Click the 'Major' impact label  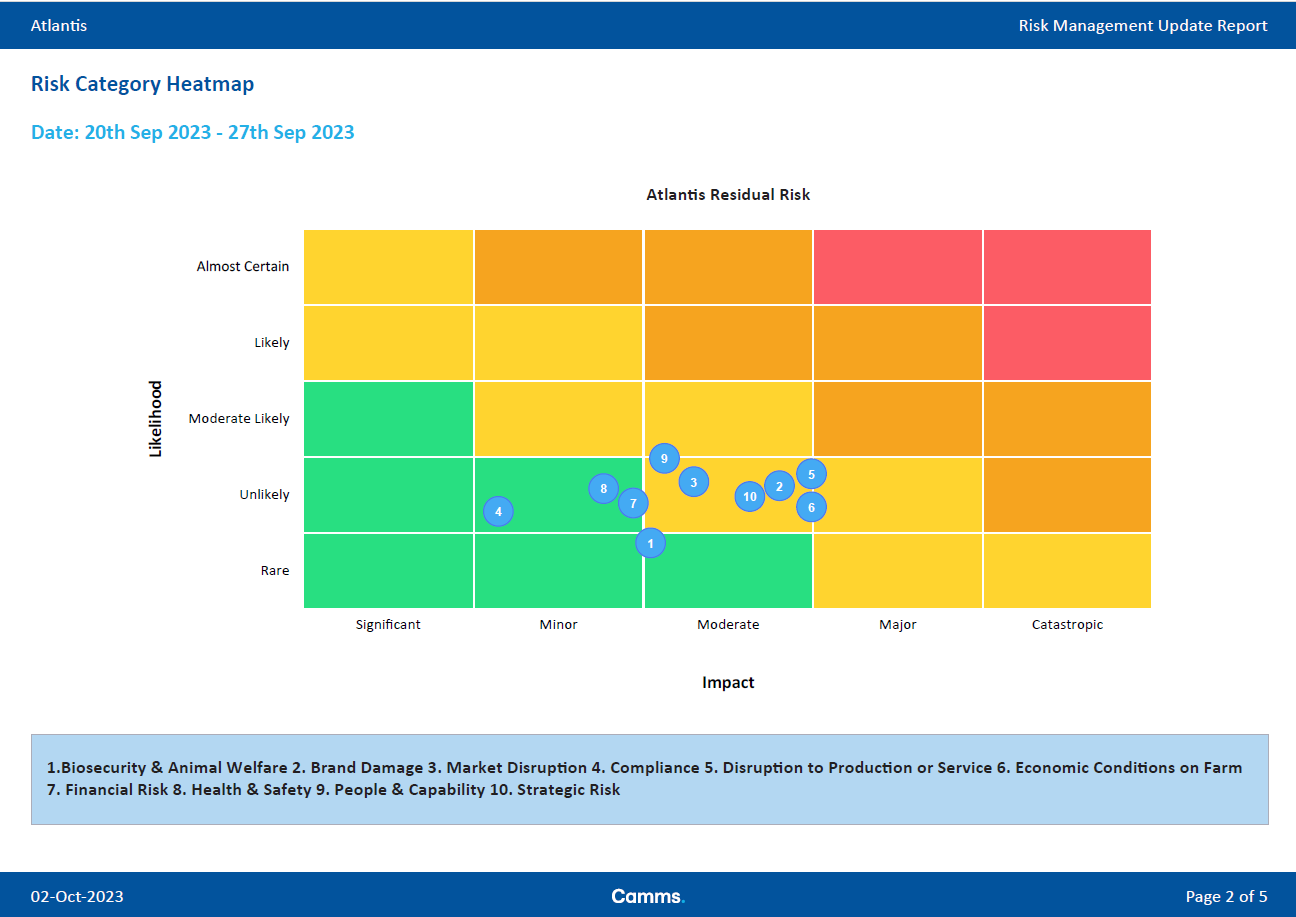coord(898,624)
